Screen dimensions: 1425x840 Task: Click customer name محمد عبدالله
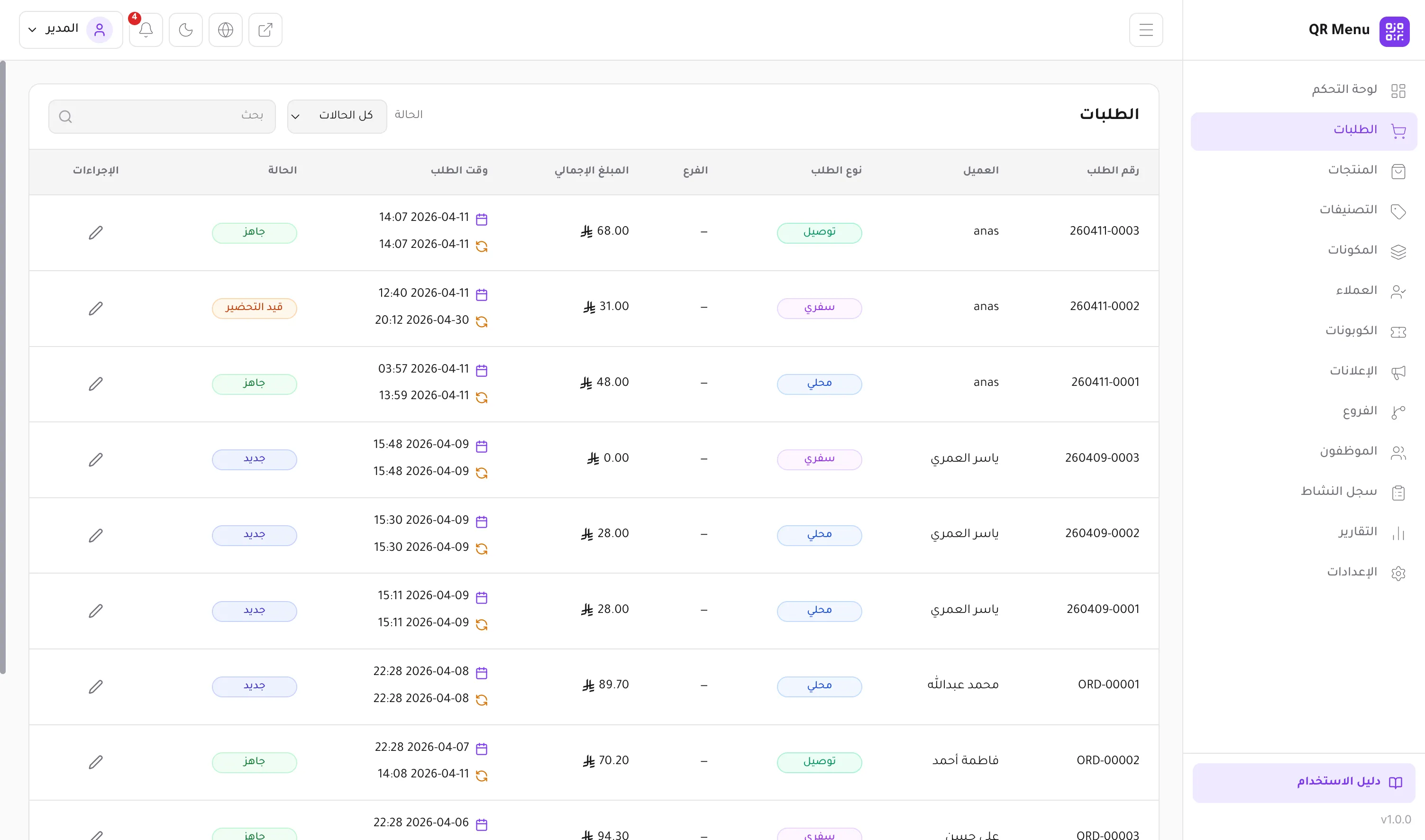tap(963, 684)
